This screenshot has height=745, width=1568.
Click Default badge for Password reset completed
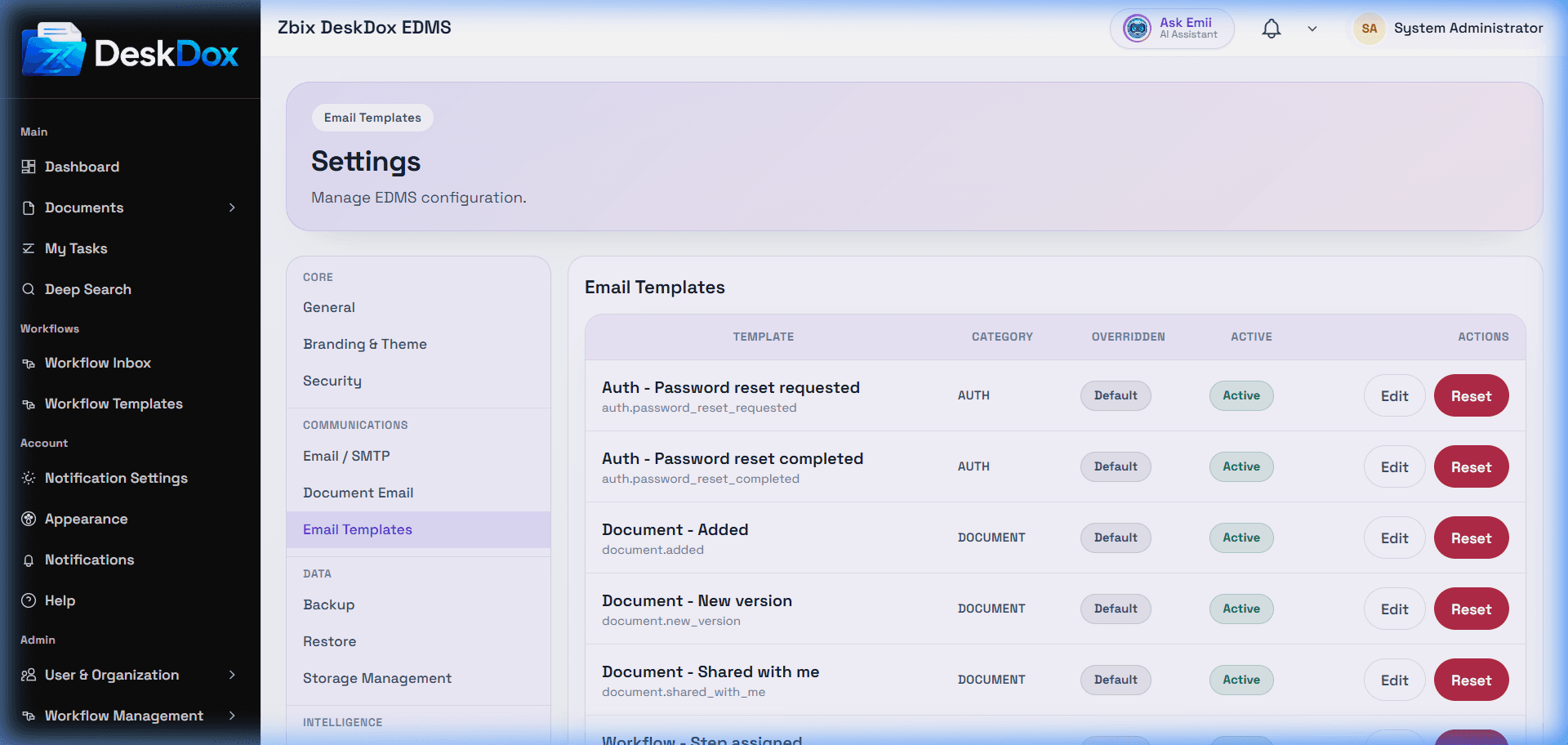(1116, 466)
